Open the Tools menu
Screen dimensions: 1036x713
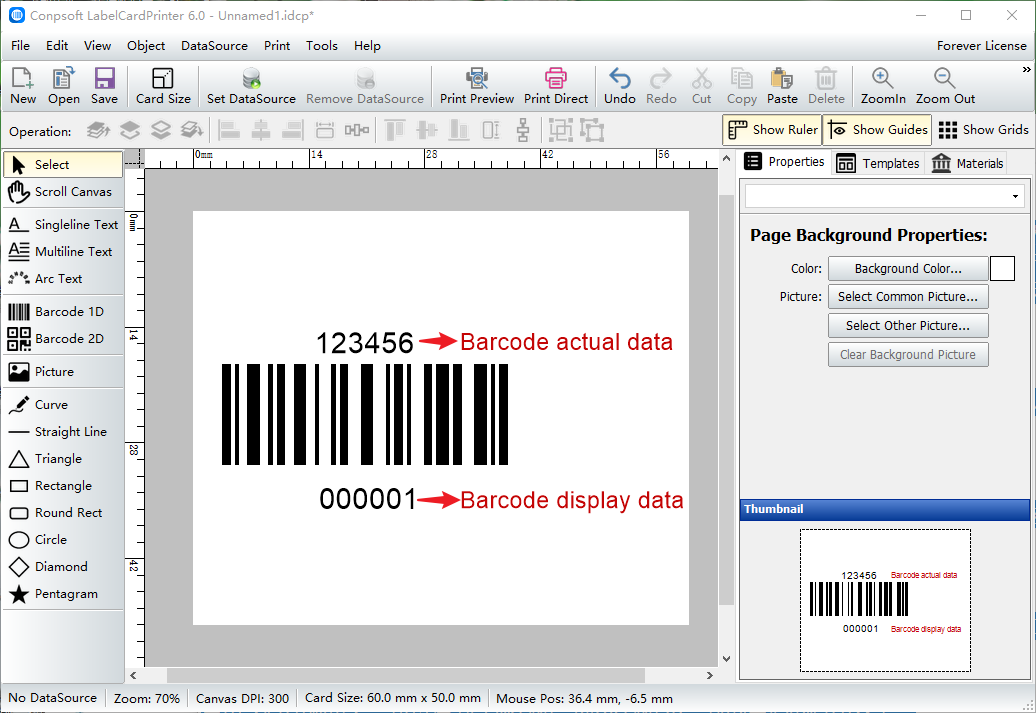[x=322, y=46]
